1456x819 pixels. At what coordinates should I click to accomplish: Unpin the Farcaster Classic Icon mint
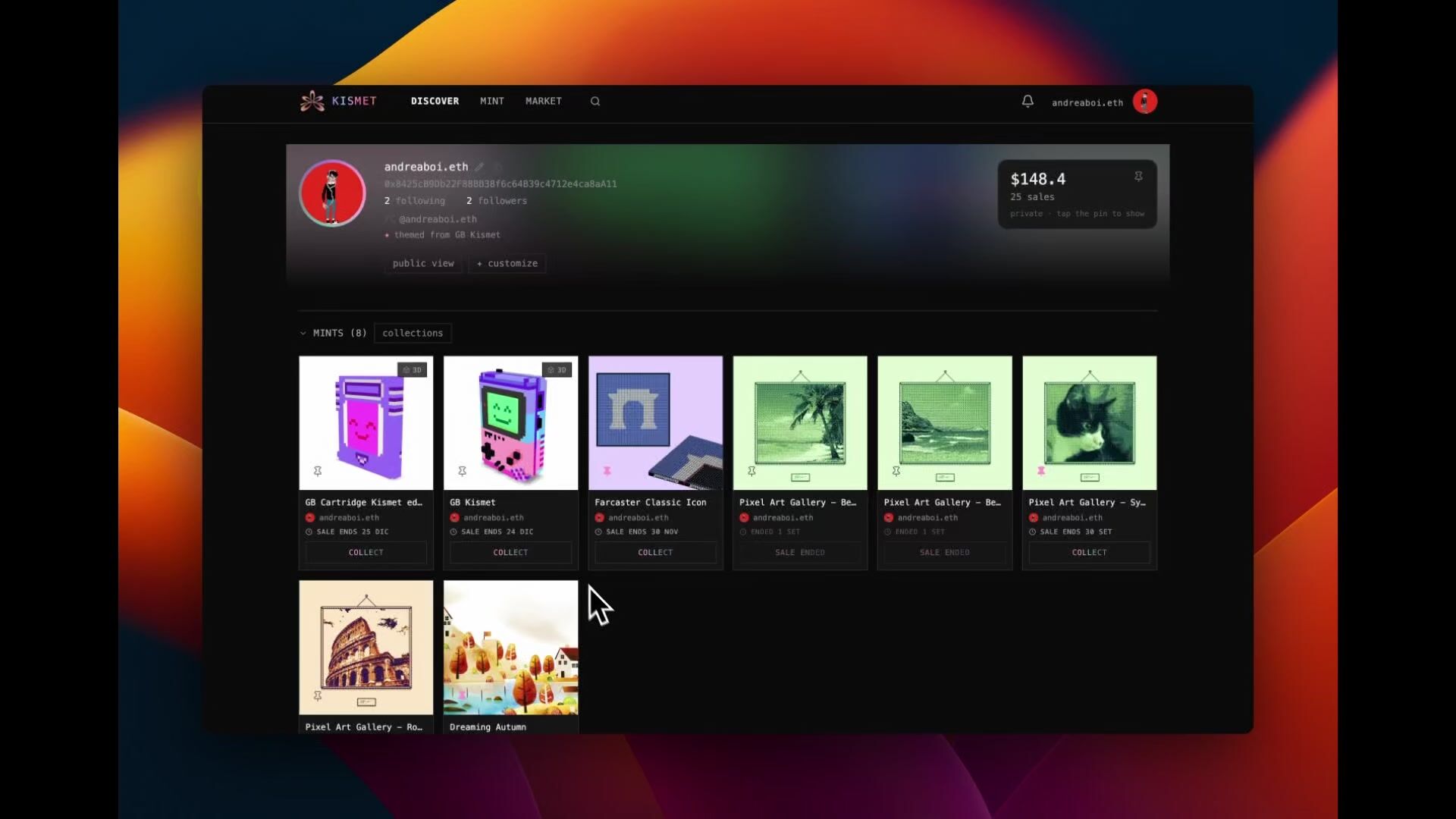click(x=607, y=471)
